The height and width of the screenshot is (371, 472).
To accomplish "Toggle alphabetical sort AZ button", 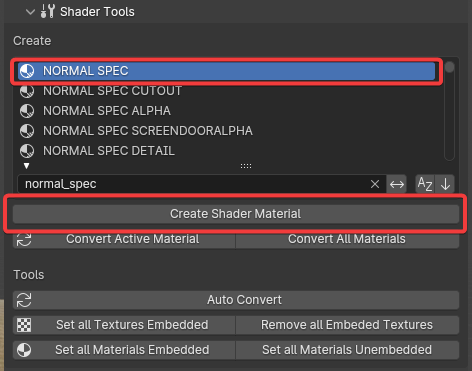I will click(425, 184).
